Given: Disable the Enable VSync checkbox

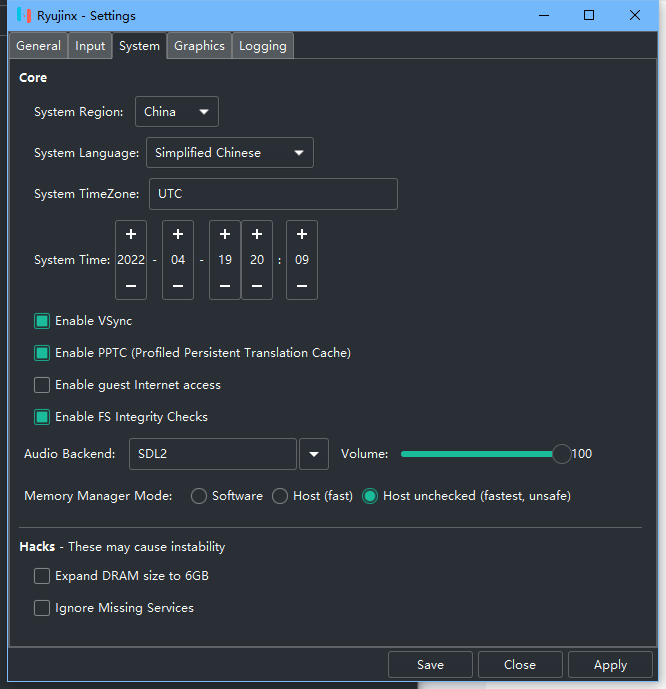Looking at the screenshot, I should (x=42, y=321).
